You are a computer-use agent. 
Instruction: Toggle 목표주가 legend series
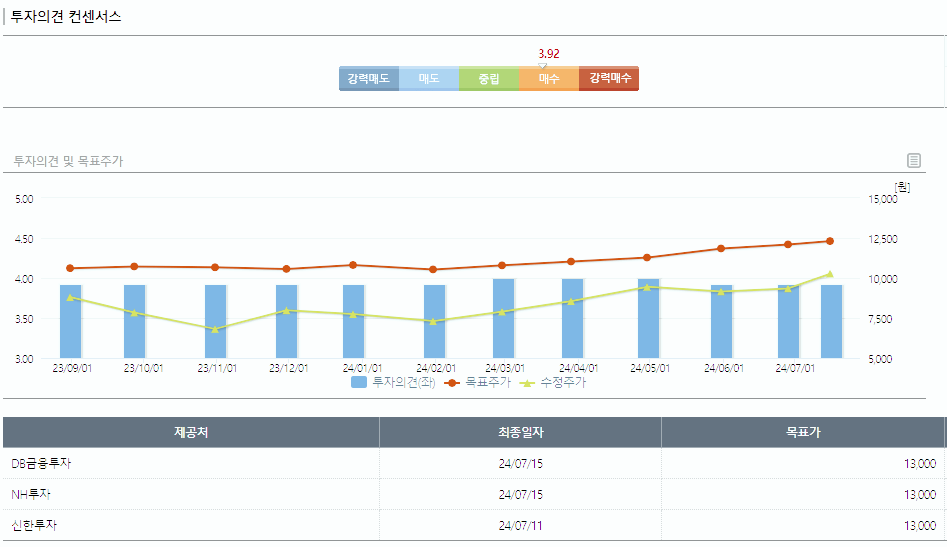pyautogui.click(x=478, y=382)
